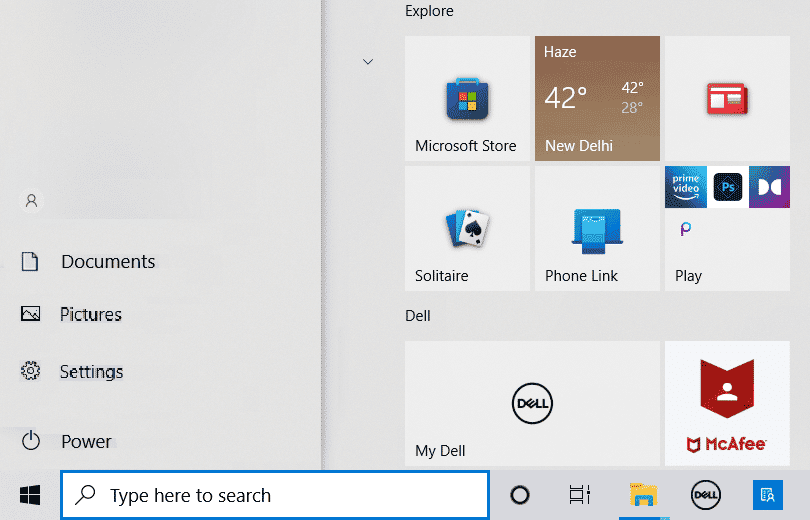Open the red News tile

point(727,98)
